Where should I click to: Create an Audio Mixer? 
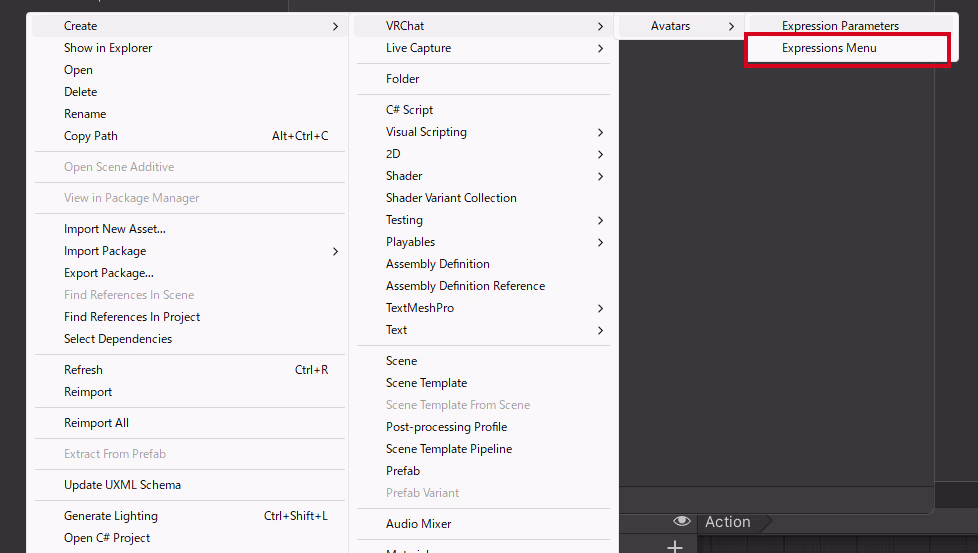coord(483,524)
